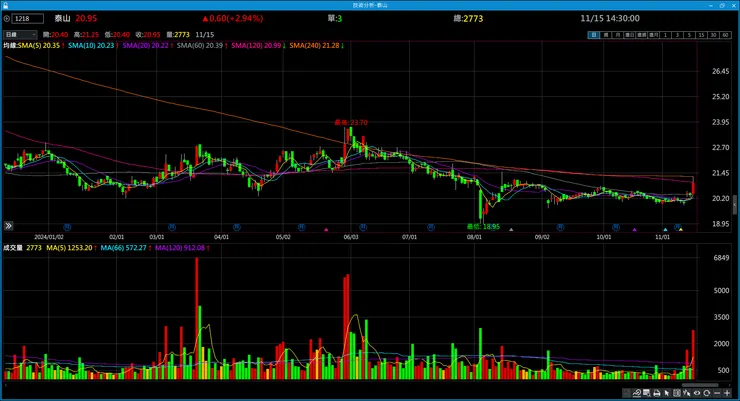Select the 30-minute period tab
This screenshot has width=740, height=401.
713,35
